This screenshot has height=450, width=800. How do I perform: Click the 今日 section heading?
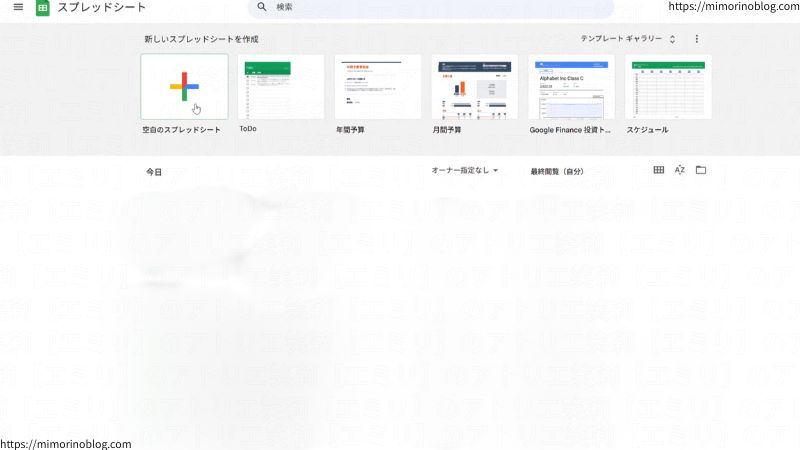154,172
